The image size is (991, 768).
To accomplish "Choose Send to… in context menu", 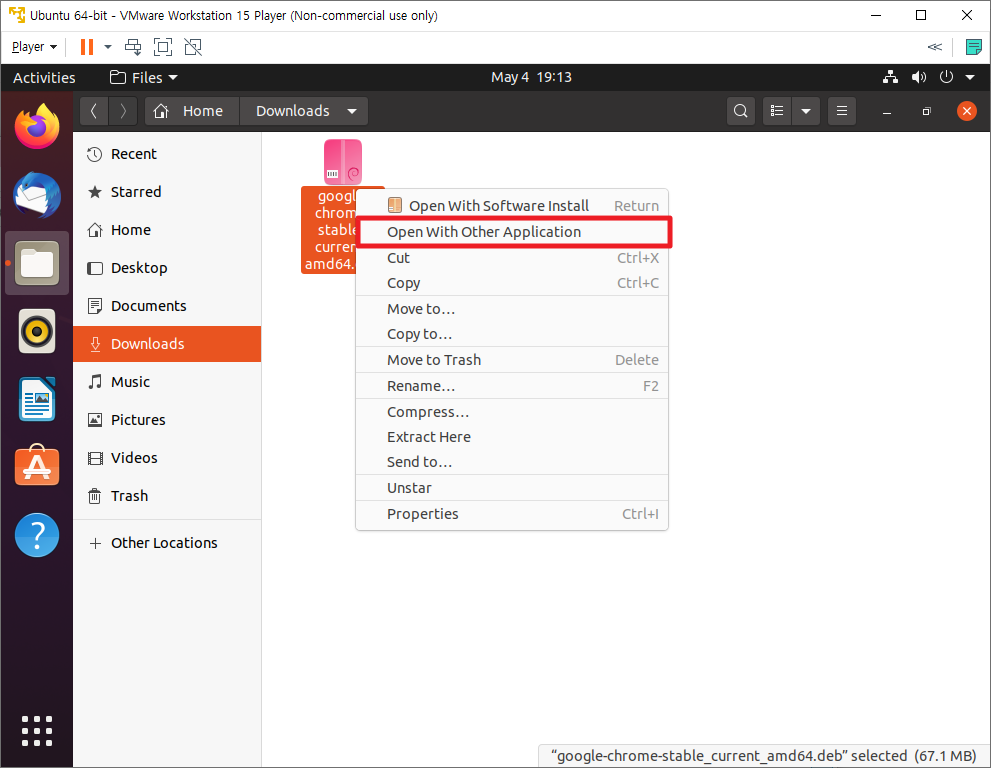I will tap(512, 462).
